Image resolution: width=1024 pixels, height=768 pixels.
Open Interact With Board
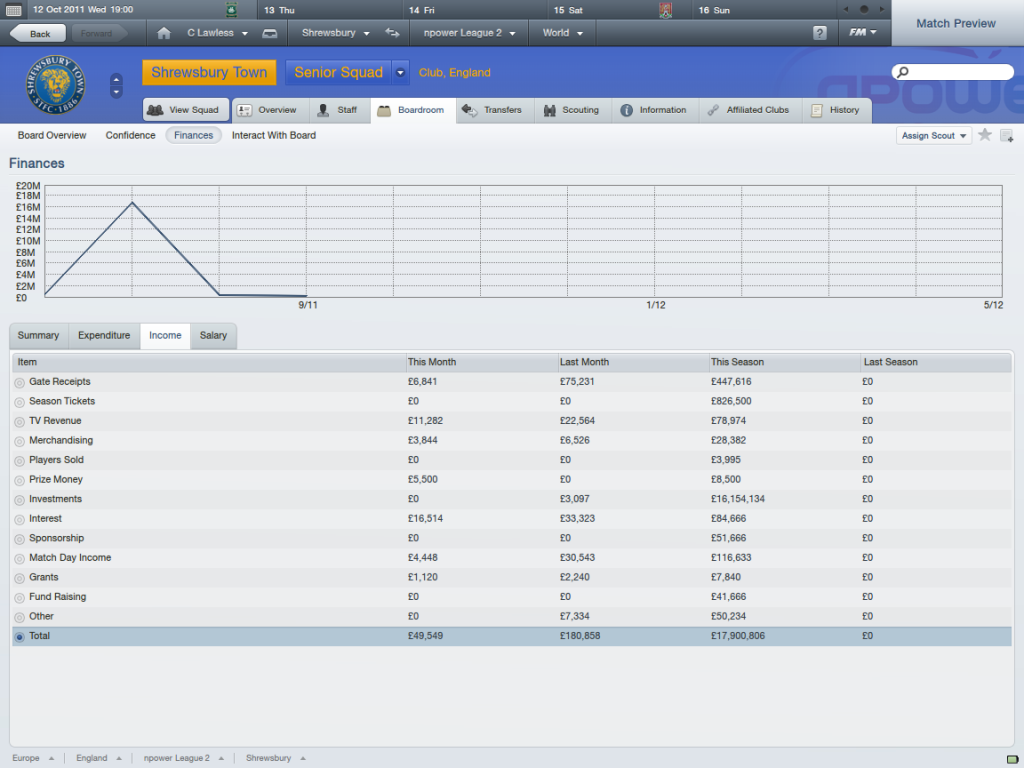pyautogui.click(x=274, y=135)
